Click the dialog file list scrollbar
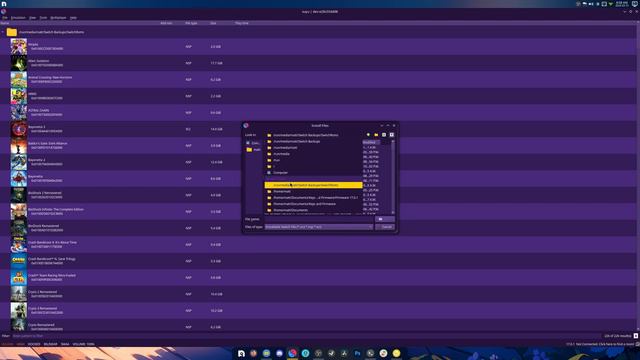This screenshot has height=360, width=640. [393, 176]
